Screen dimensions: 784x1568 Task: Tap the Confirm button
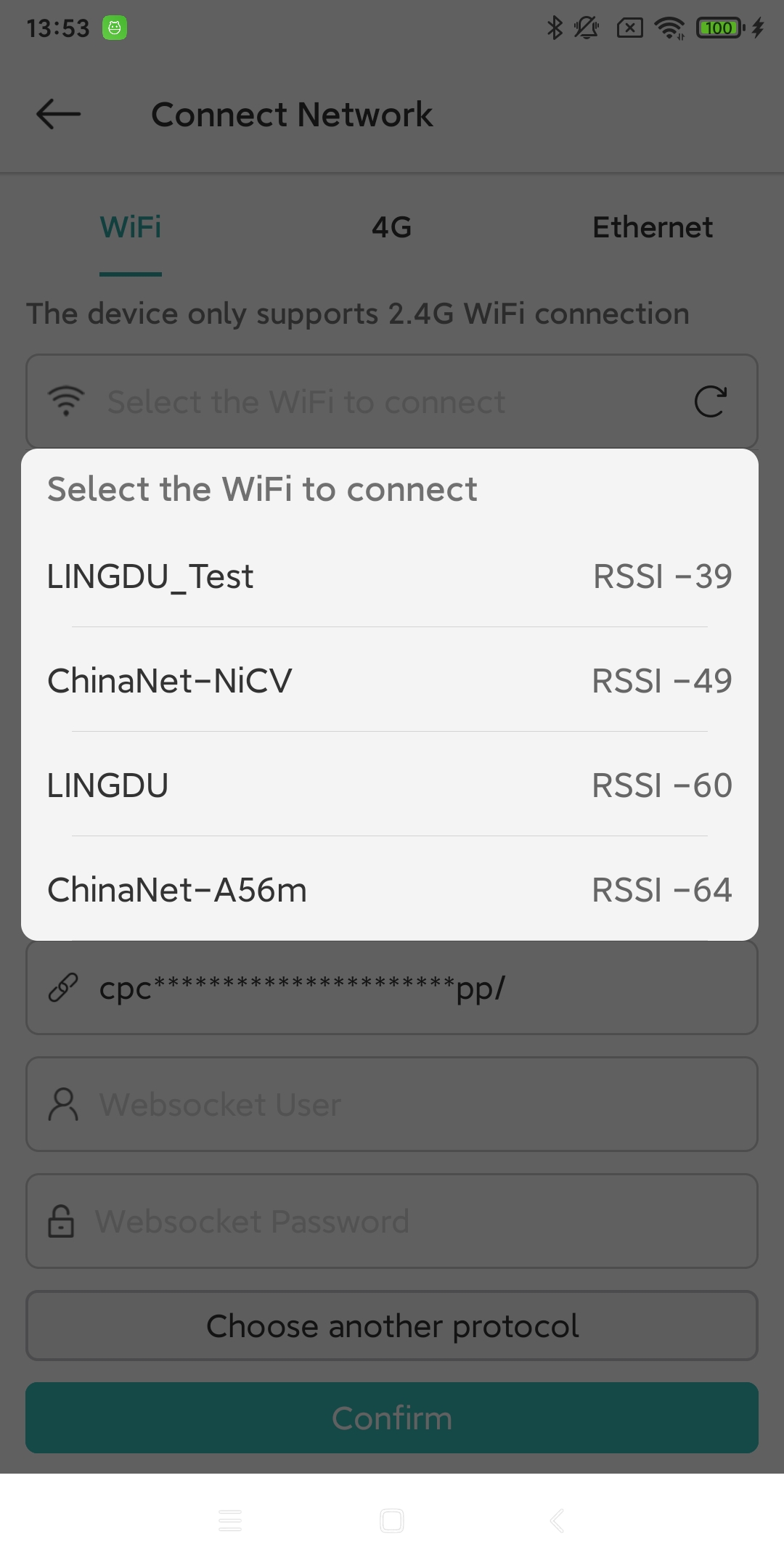(x=392, y=1418)
